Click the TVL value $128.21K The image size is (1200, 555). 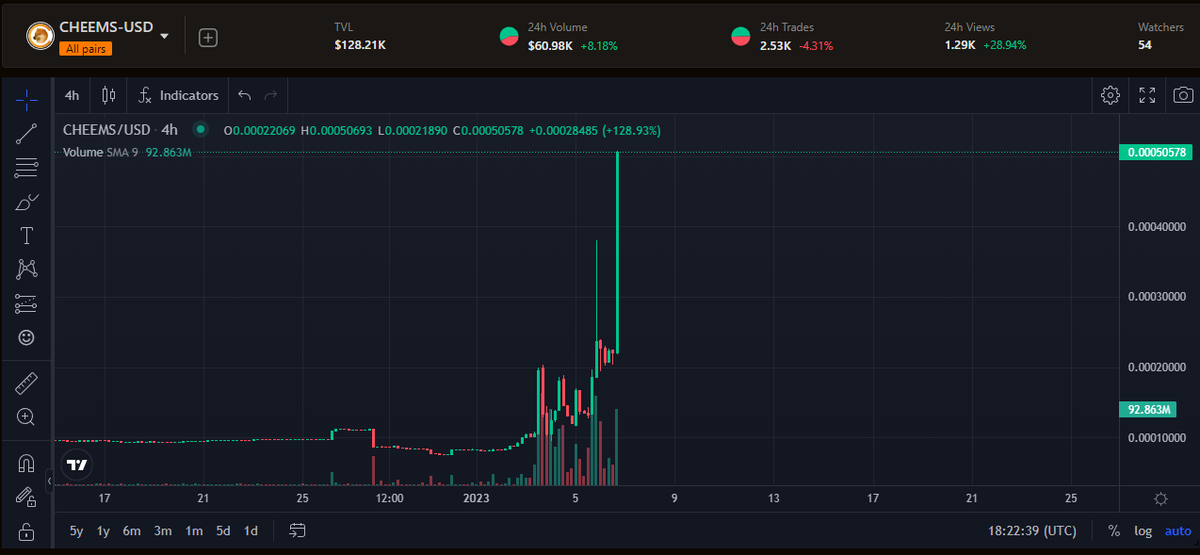click(360, 45)
